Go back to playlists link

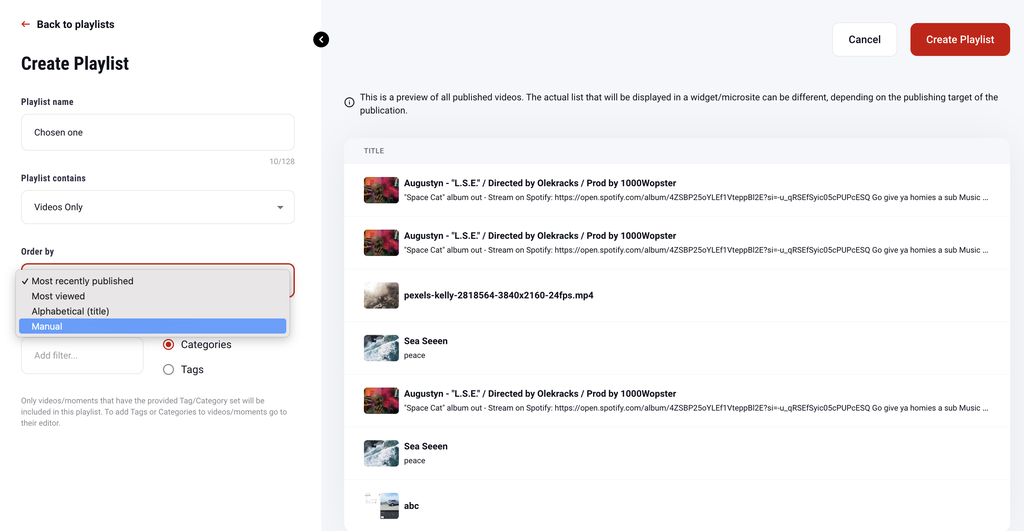[x=75, y=24]
